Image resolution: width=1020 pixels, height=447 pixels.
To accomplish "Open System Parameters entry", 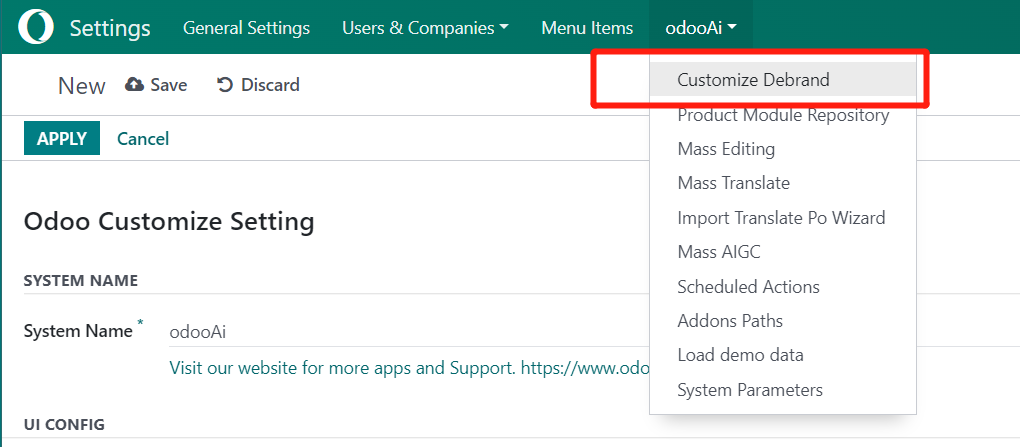I will (750, 390).
